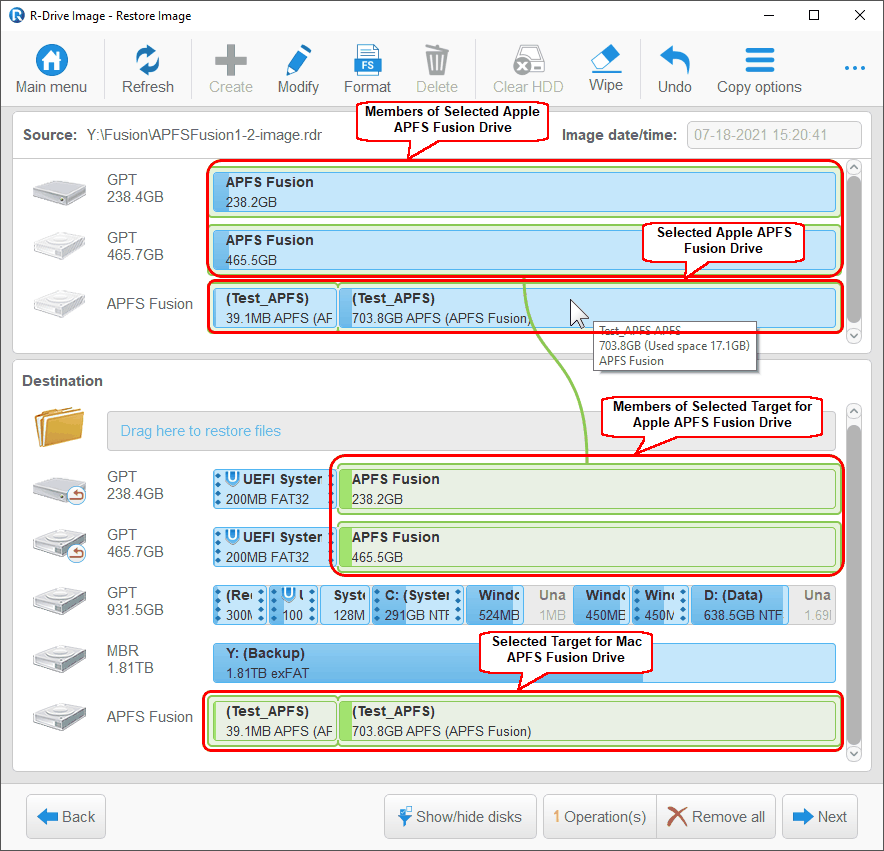The width and height of the screenshot is (884, 851).
Task: Select destination APFS Fusion 238.2GB partition
Action: click(x=587, y=489)
